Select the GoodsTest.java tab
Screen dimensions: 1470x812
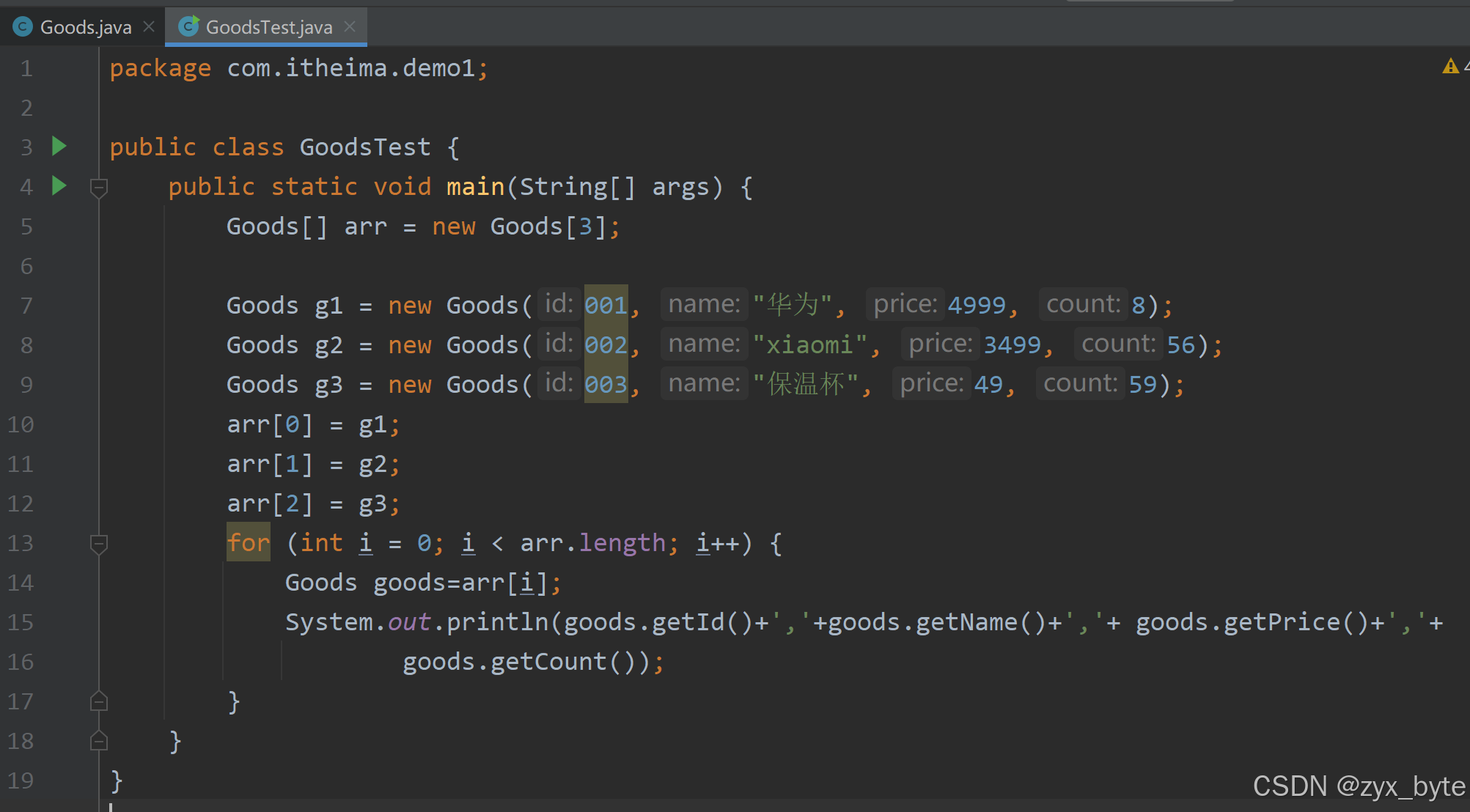[268, 27]
